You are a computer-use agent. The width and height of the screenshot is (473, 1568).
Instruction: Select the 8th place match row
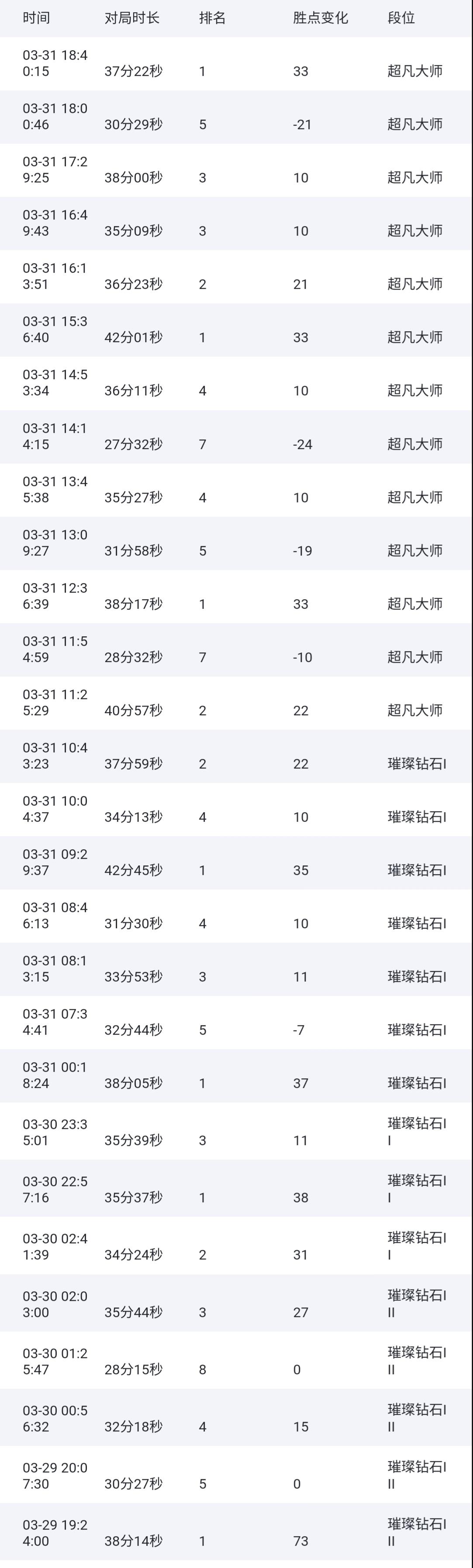tap(237, 1360)
